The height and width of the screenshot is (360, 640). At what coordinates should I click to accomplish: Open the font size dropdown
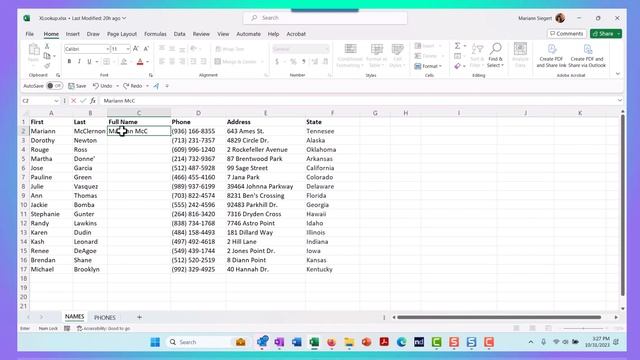(x=128, y=49)
